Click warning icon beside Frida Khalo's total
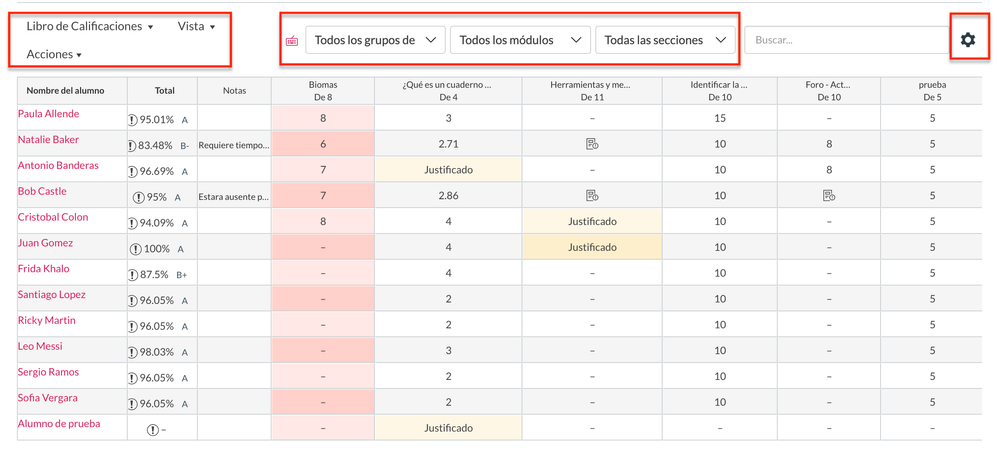999x464 pixels. pos(133,275)
